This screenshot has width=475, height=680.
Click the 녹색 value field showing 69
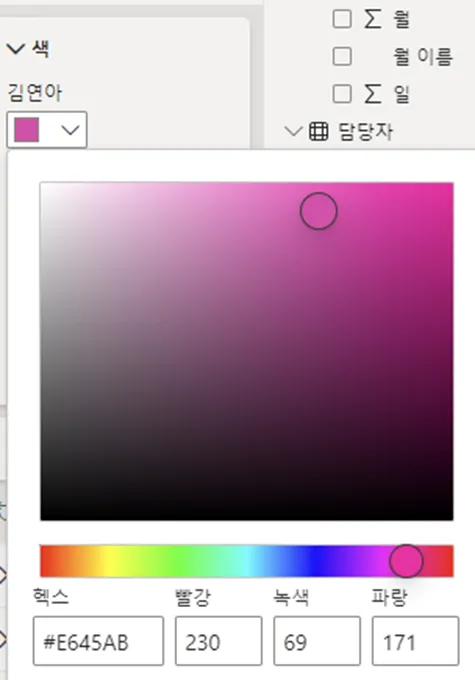[317, 641]
